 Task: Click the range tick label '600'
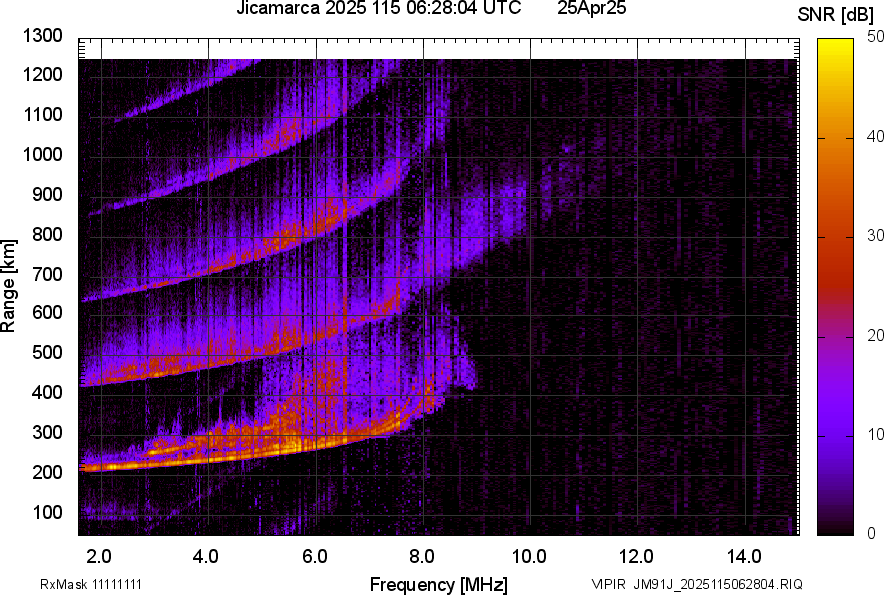coord(47,312)
